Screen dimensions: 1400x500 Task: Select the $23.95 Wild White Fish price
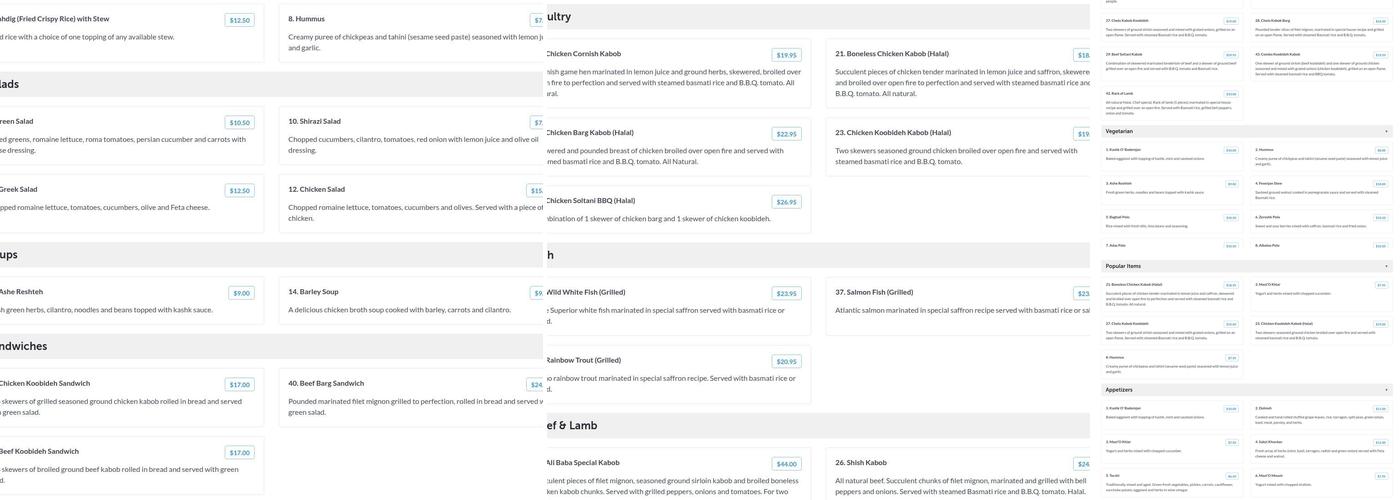click(786, 294)
